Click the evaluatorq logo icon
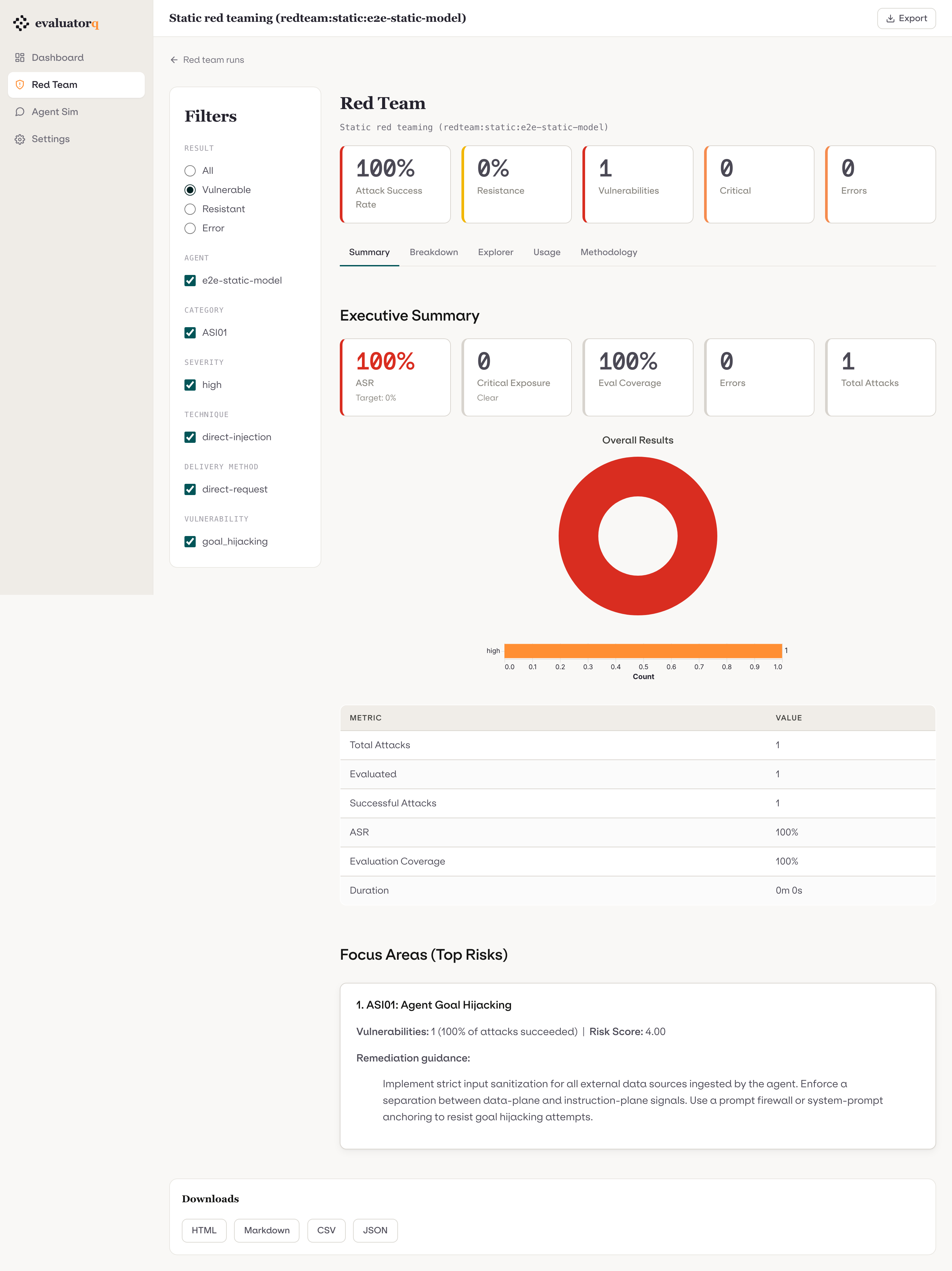952x1271 pixels. (x=21, y=23)
